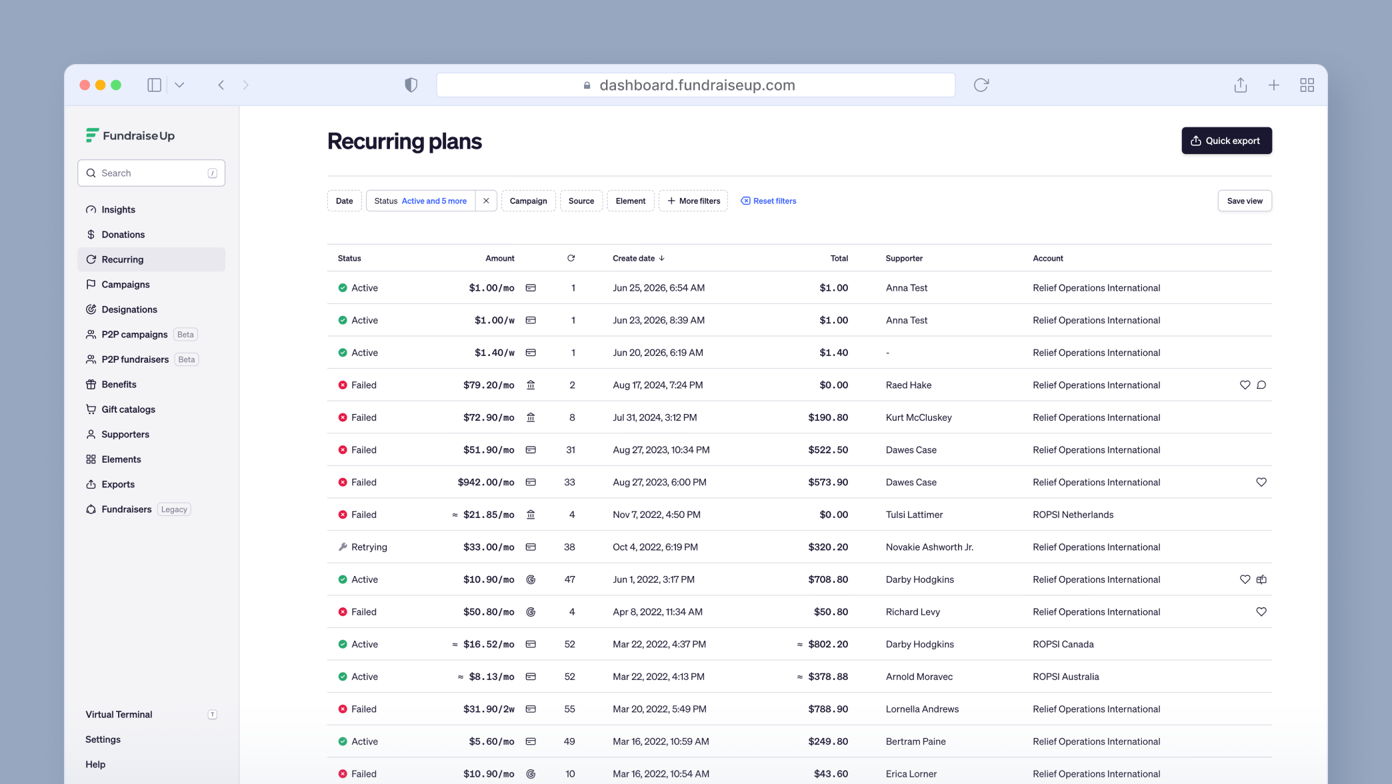
Task: Click supporter Novakie Ashworth Jr.
Action: tap(929, 547)
